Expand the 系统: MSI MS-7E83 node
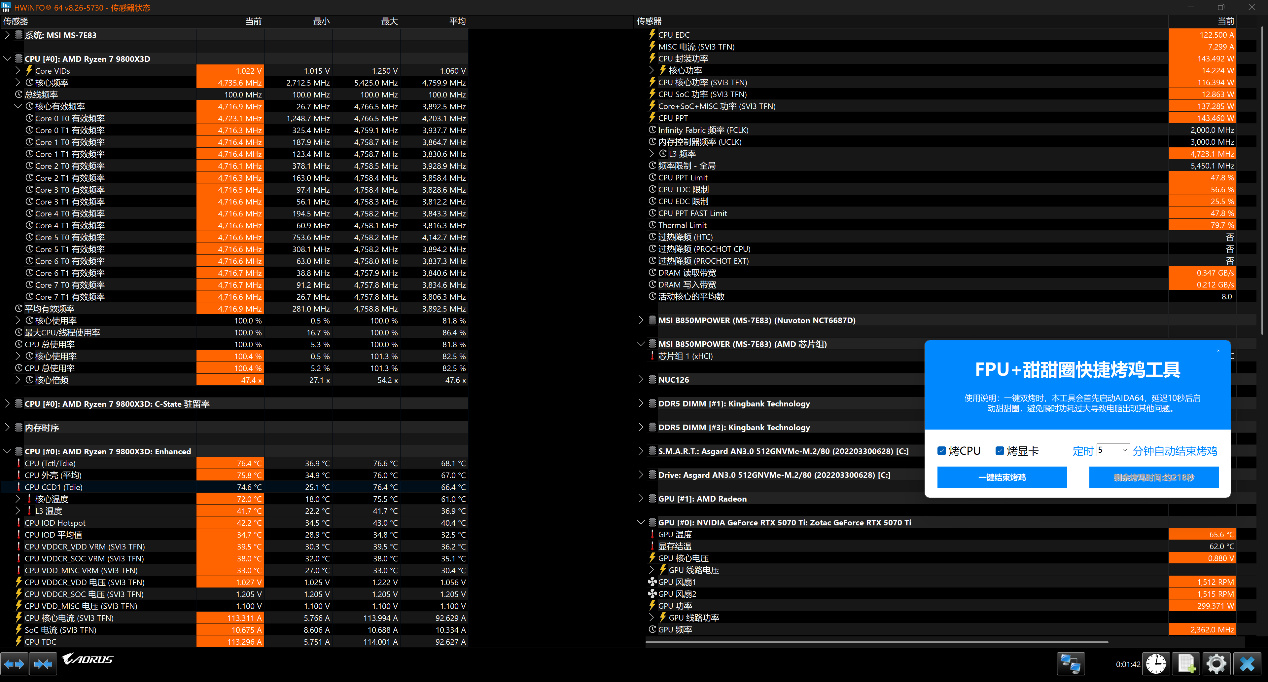This screenshot has height=682, width=1268. (x=8, y=35)
